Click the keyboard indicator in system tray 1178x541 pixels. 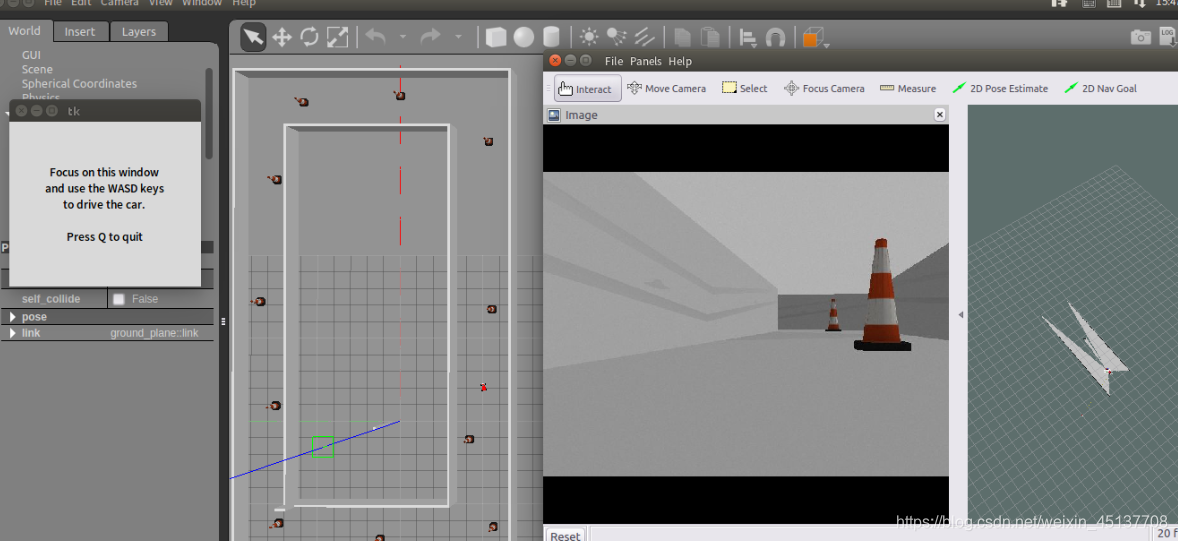coord(1089,3)
